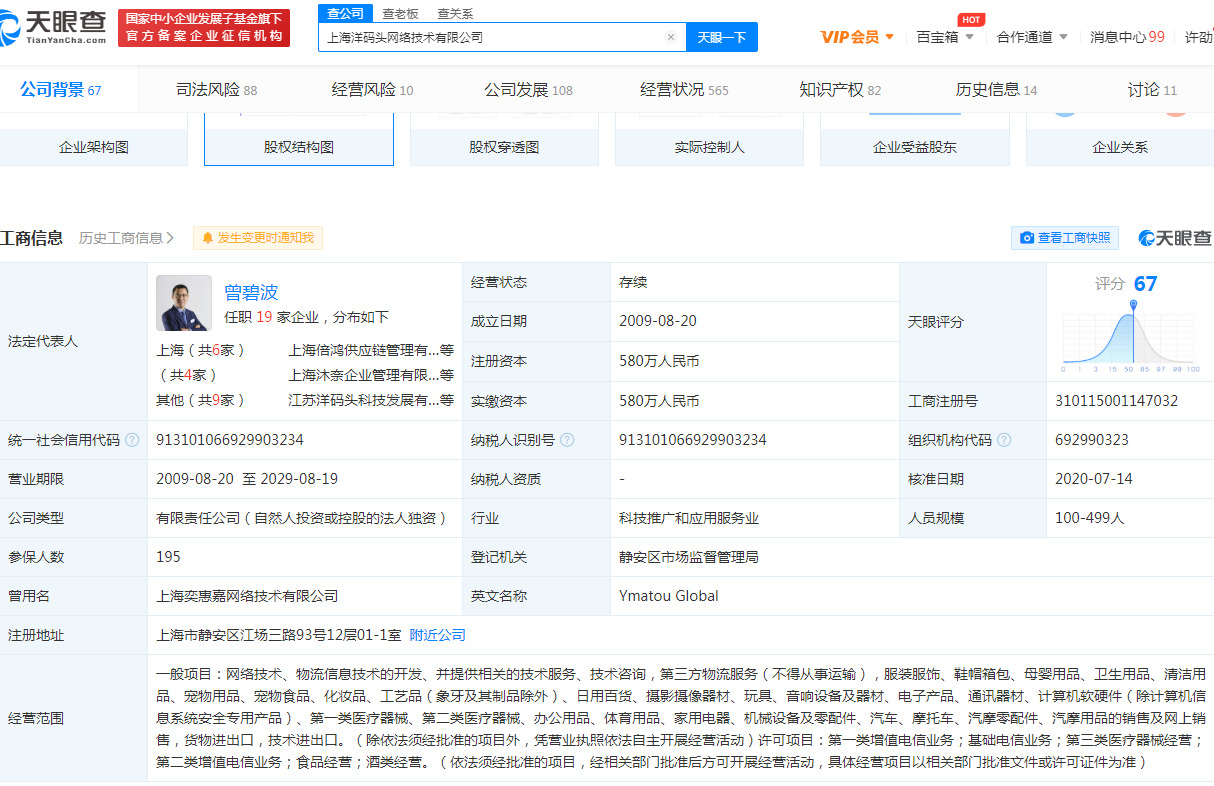Open the 历史信息 tab
This screenshot has width=1214, height=786.
pyautogui.click(x=996, y=90)
